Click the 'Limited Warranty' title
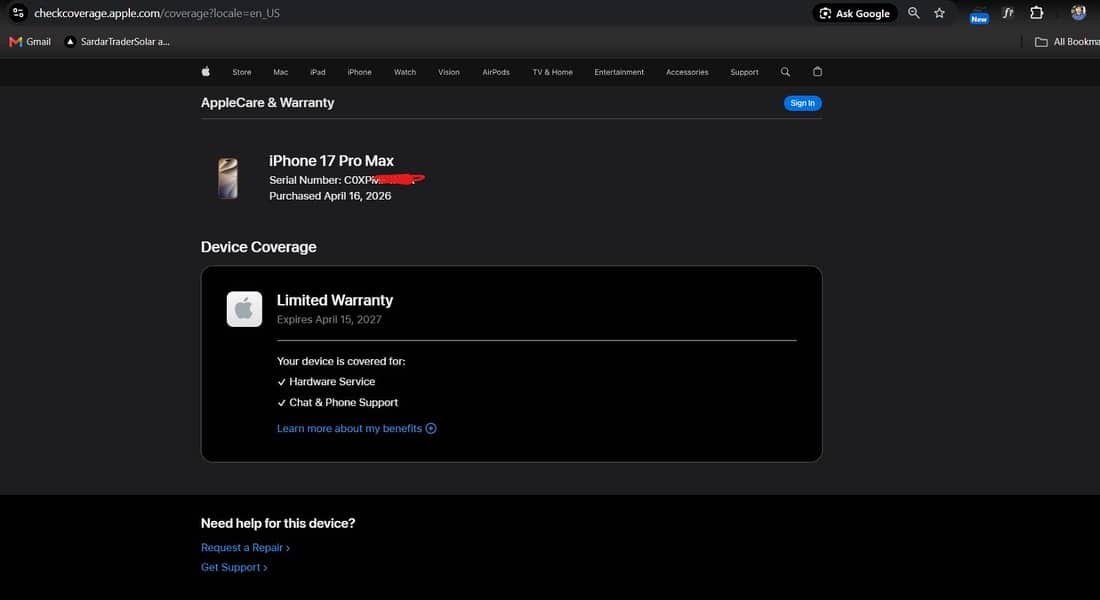 [335, 300]
